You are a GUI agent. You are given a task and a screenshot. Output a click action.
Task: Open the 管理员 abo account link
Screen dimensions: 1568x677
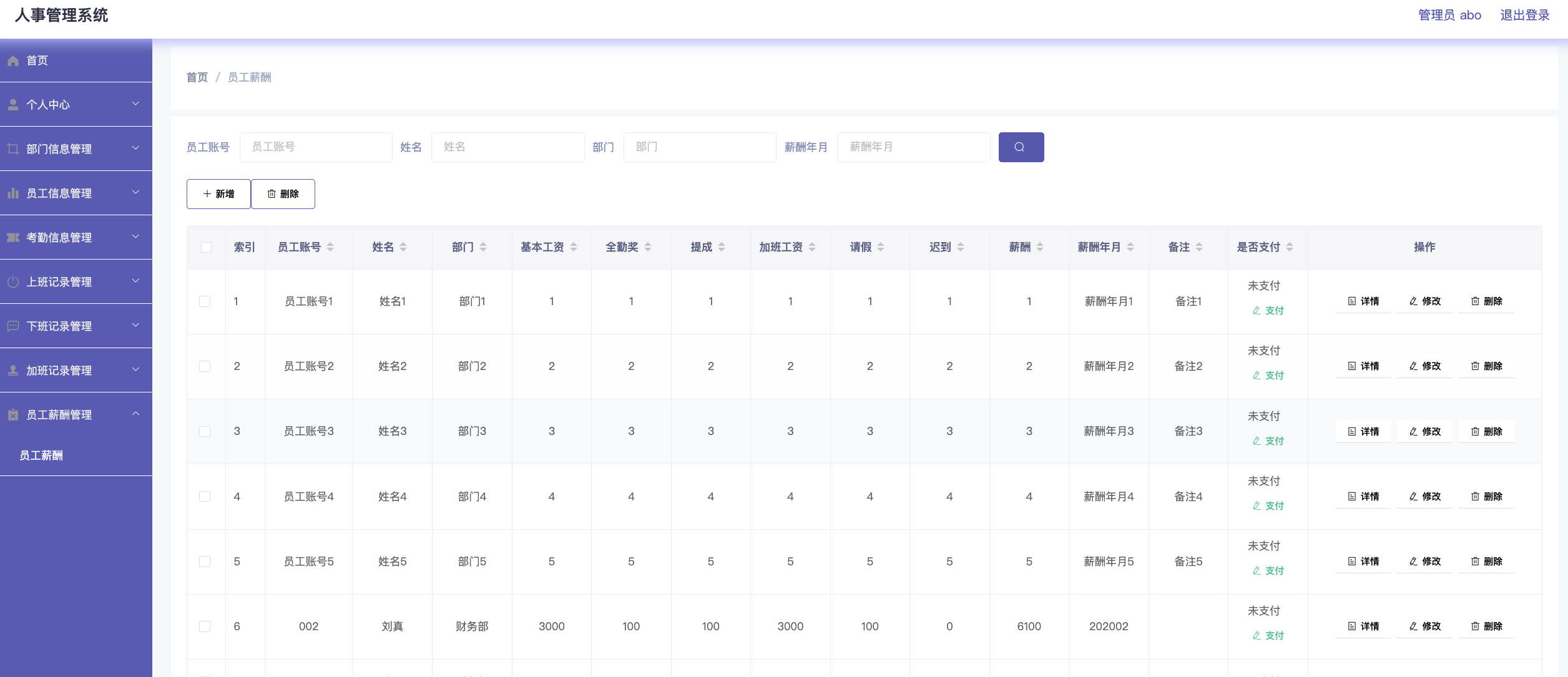pyautogui.click(x=1449, y=15)
